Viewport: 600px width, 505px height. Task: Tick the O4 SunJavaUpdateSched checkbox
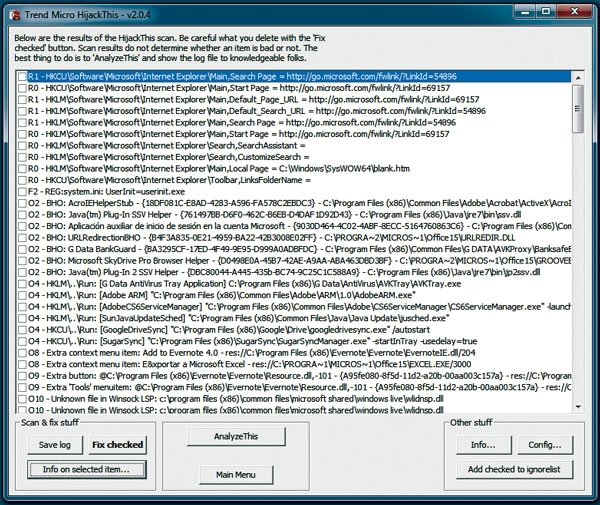point(22,318)
